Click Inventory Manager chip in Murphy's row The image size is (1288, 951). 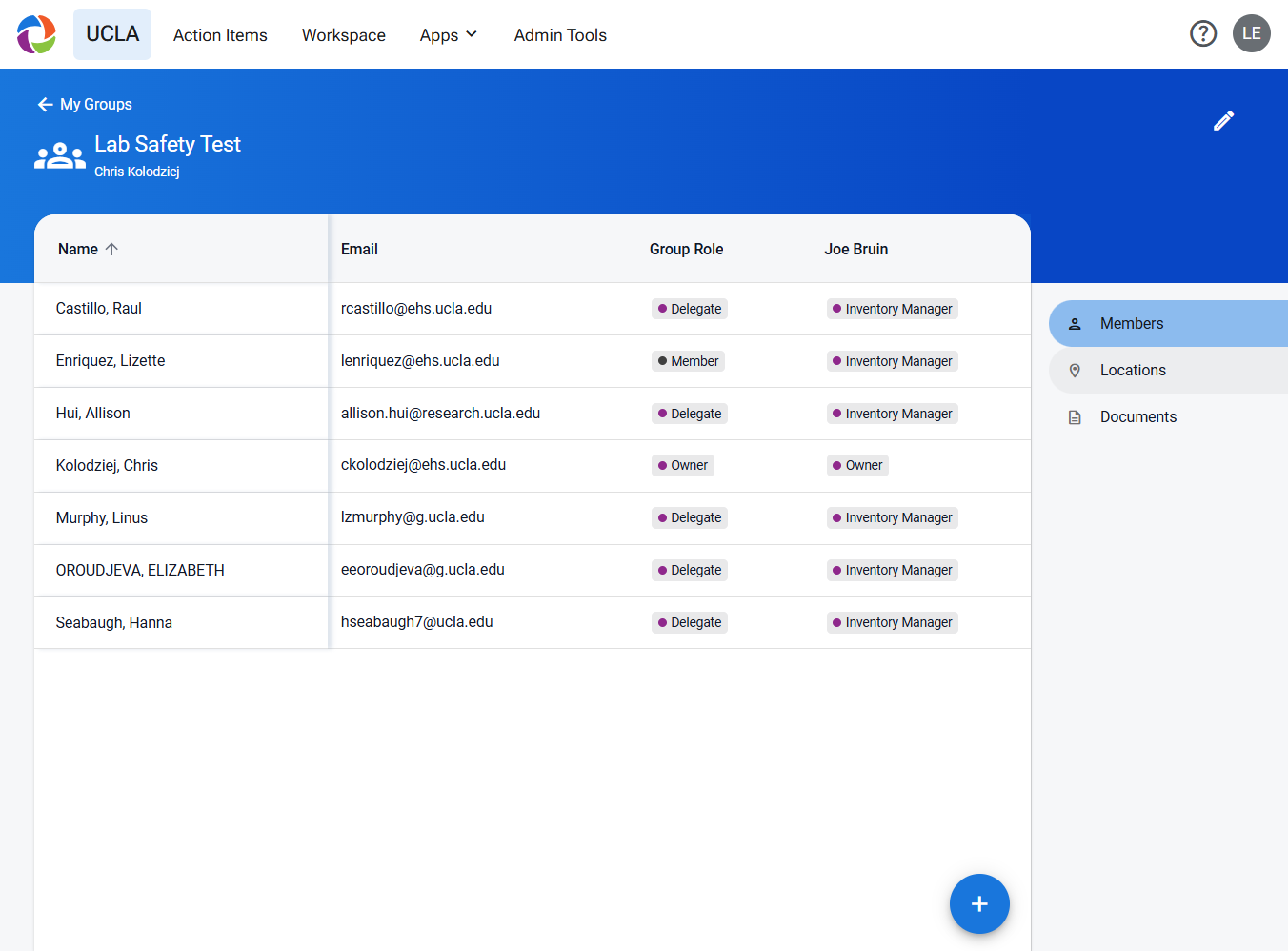tap(892, 517)
